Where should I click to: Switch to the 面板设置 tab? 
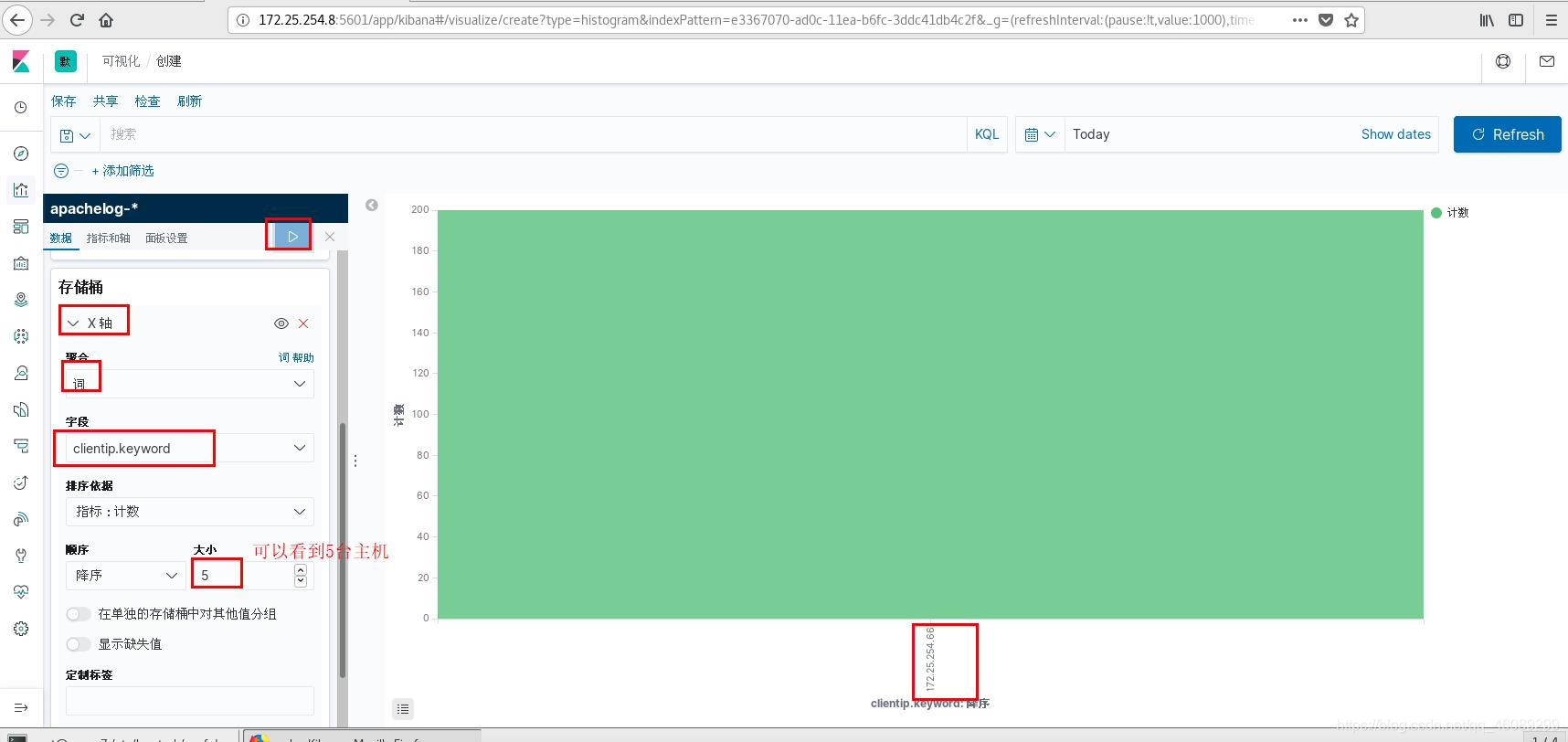166,238
